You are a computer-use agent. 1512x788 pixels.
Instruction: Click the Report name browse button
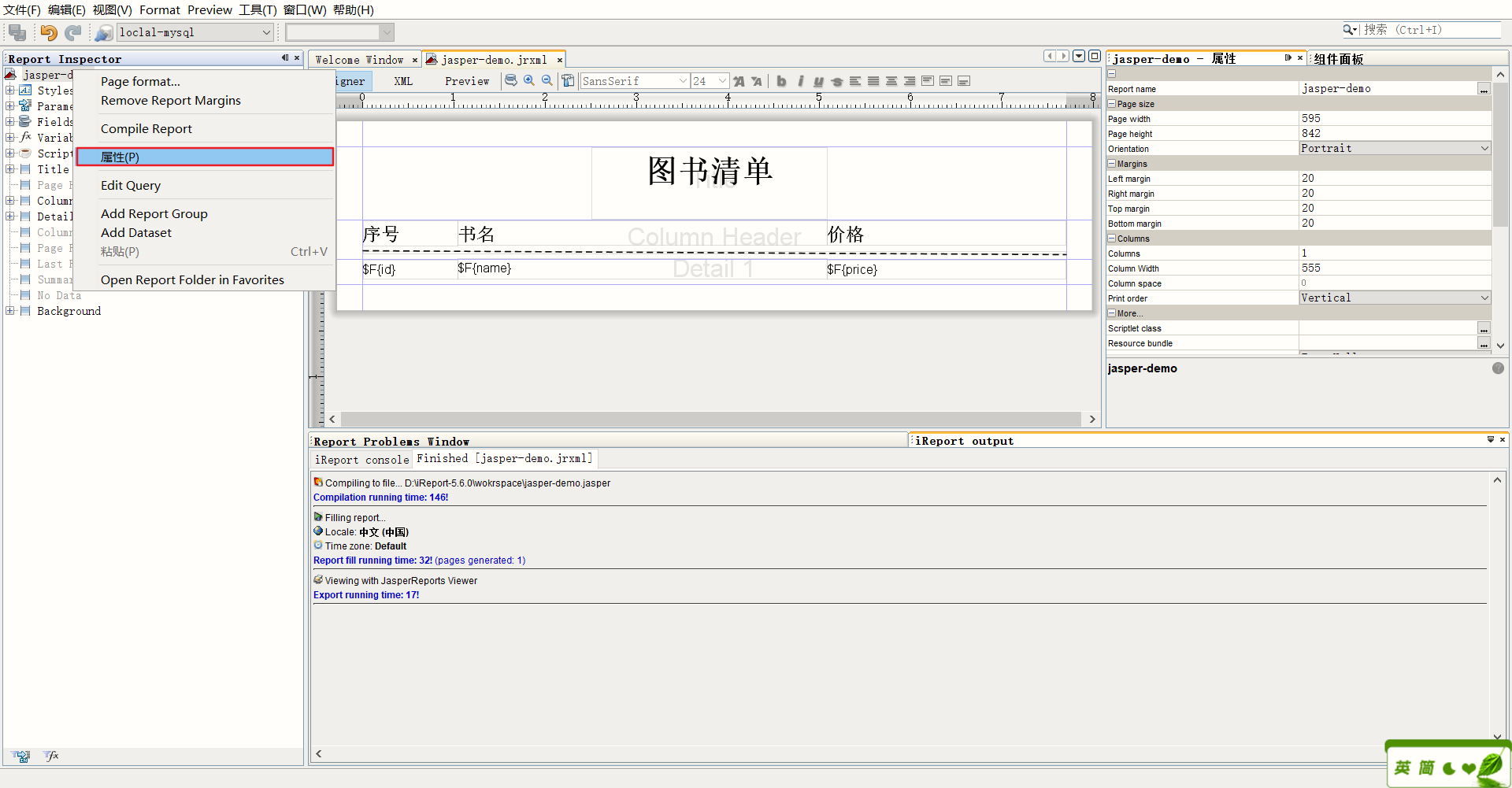click(1484, 89)
